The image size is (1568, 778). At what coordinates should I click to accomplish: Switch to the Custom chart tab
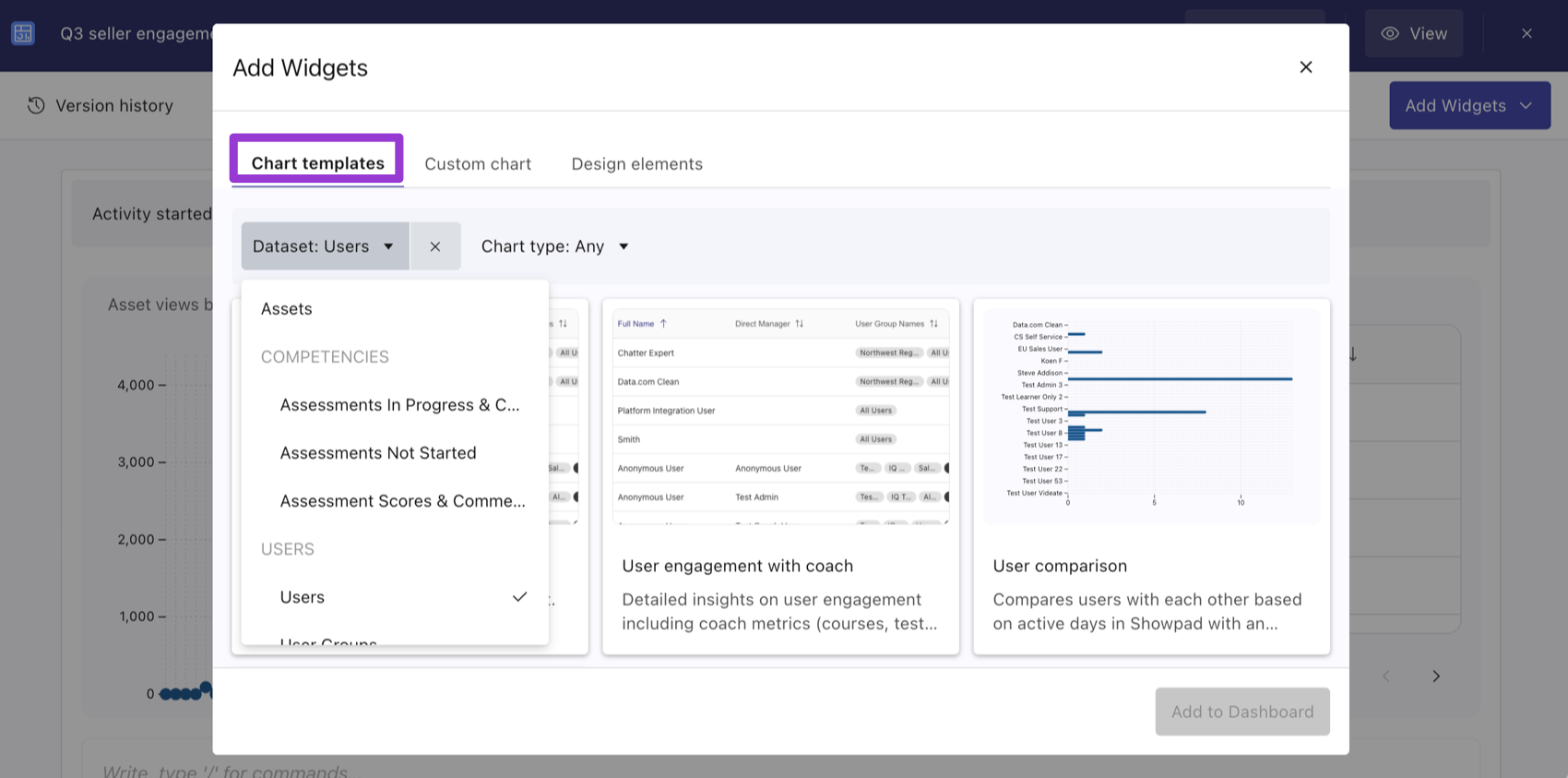click(478, 164)
